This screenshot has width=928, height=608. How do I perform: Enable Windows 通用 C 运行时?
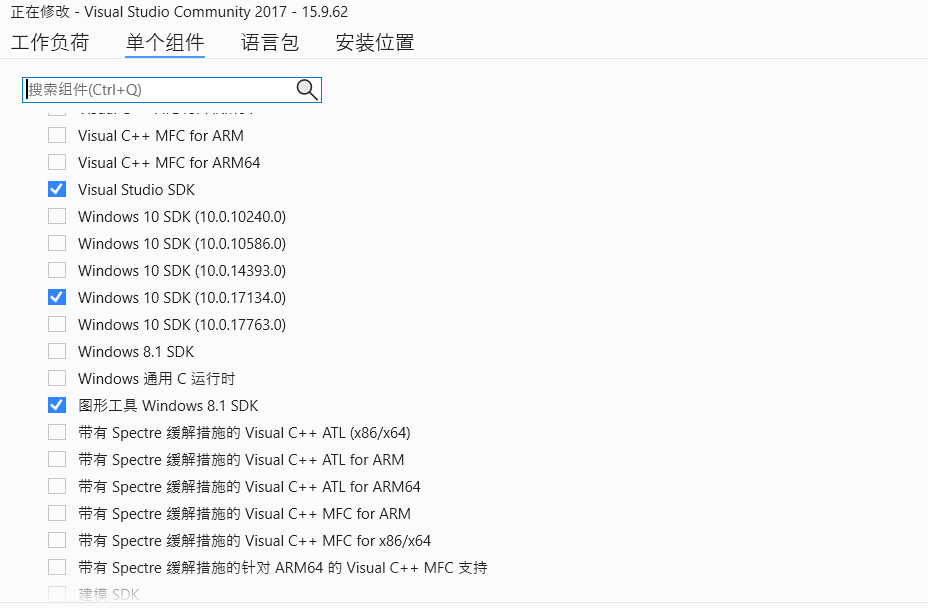[x=57, y=378]
